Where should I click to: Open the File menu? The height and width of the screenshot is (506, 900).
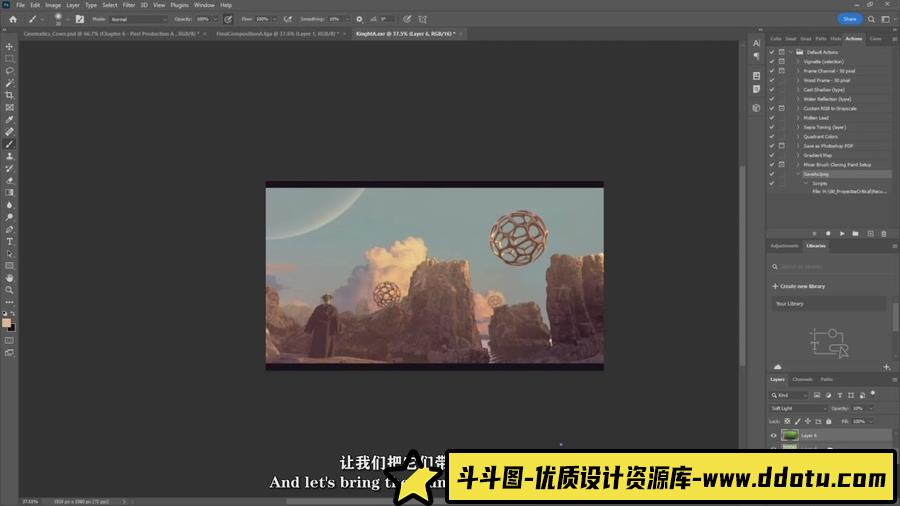click(20, 5)
